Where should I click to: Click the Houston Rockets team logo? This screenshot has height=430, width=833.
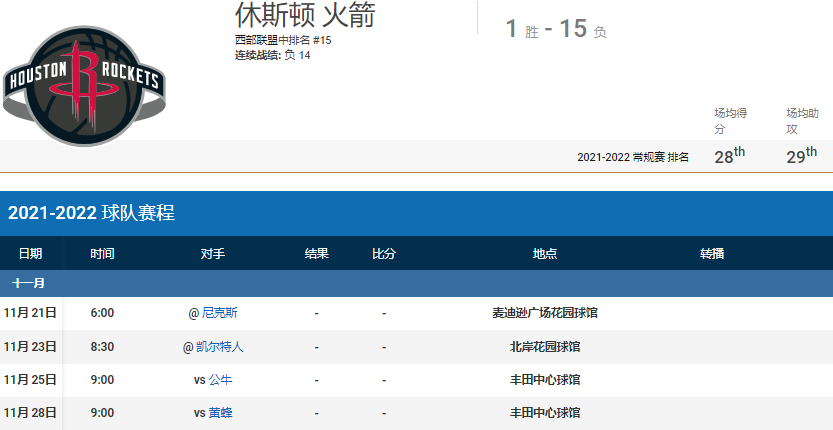[x=84, y=86]
